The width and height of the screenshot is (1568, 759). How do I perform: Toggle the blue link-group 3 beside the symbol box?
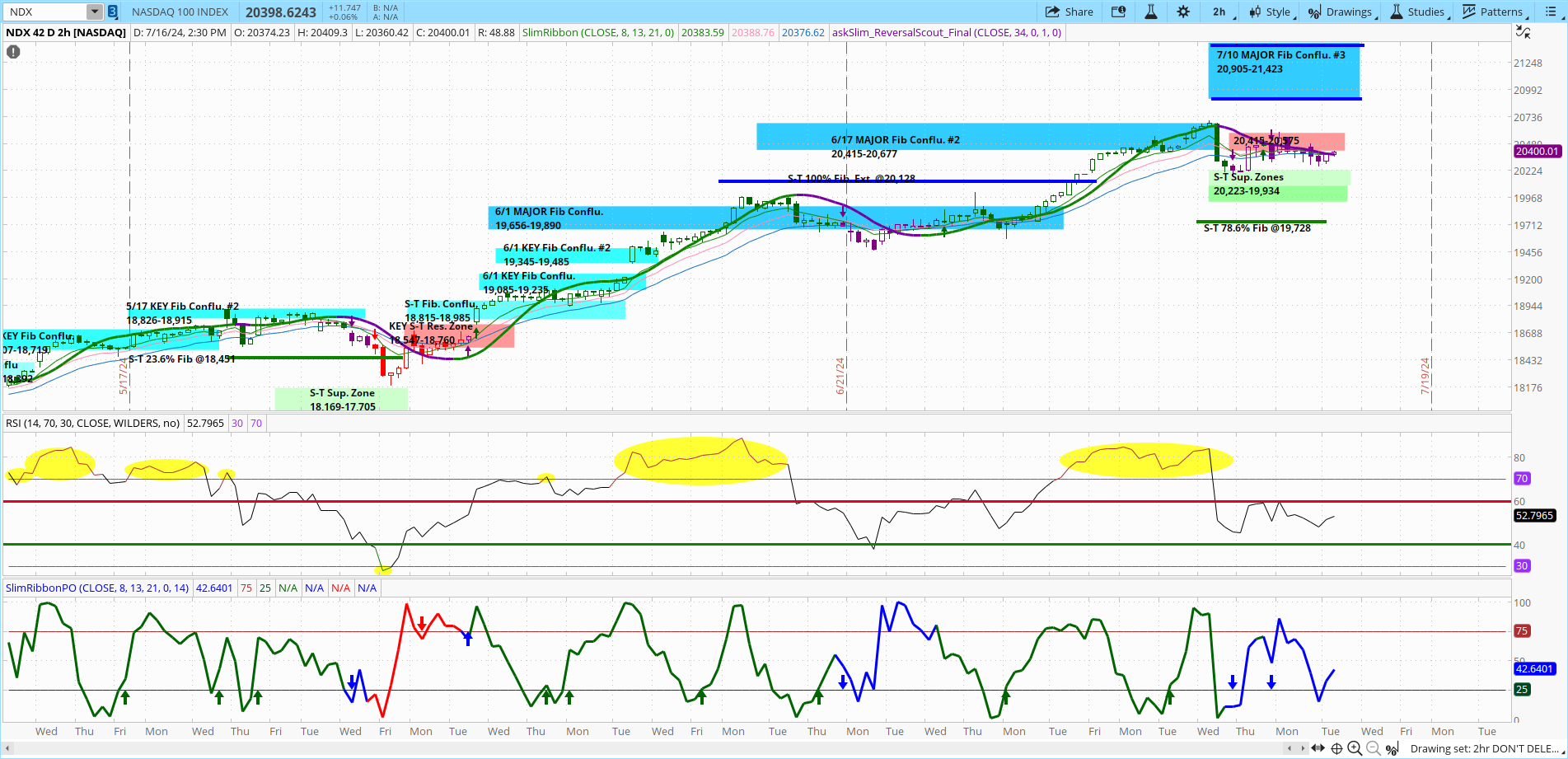pos(112,12)
